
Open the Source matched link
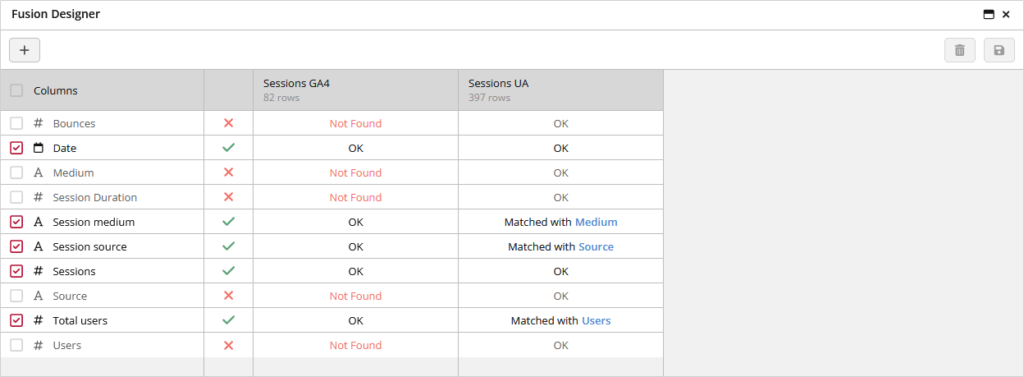click(x=596, y=247)
